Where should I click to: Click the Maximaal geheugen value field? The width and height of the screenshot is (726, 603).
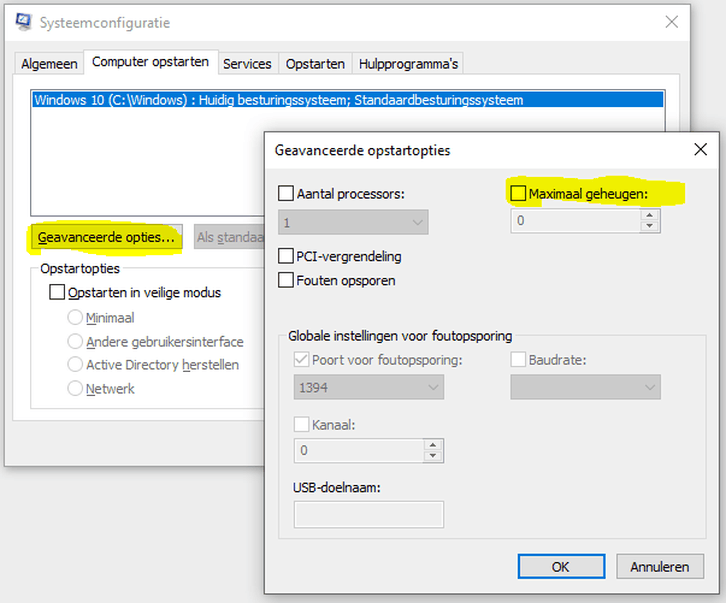click(576, 220)
